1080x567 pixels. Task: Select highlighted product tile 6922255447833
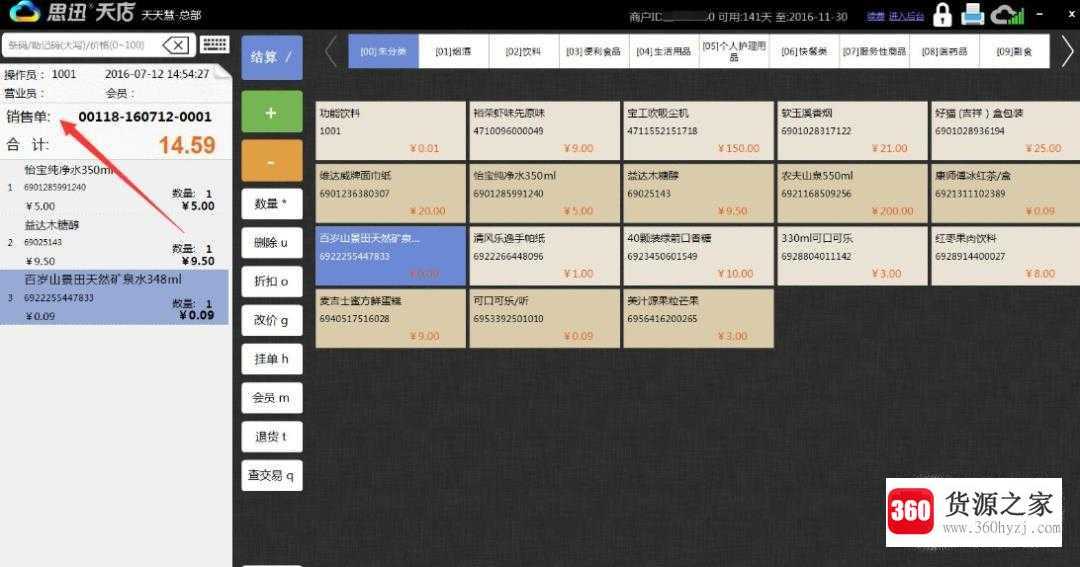coord(391,256)
